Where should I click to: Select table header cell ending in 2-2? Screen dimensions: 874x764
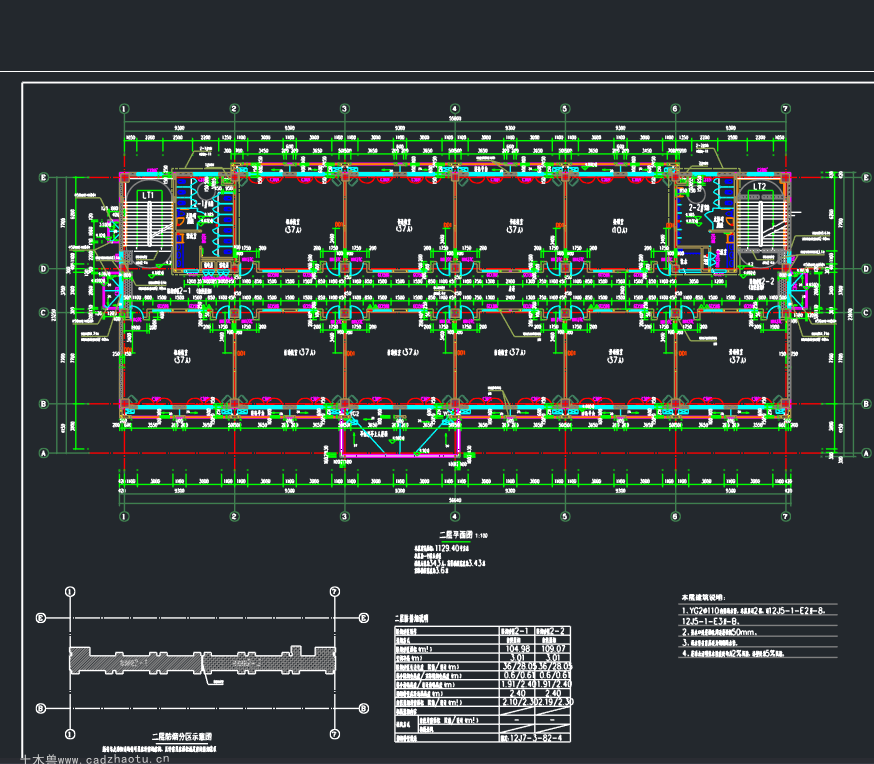[552, 631]
